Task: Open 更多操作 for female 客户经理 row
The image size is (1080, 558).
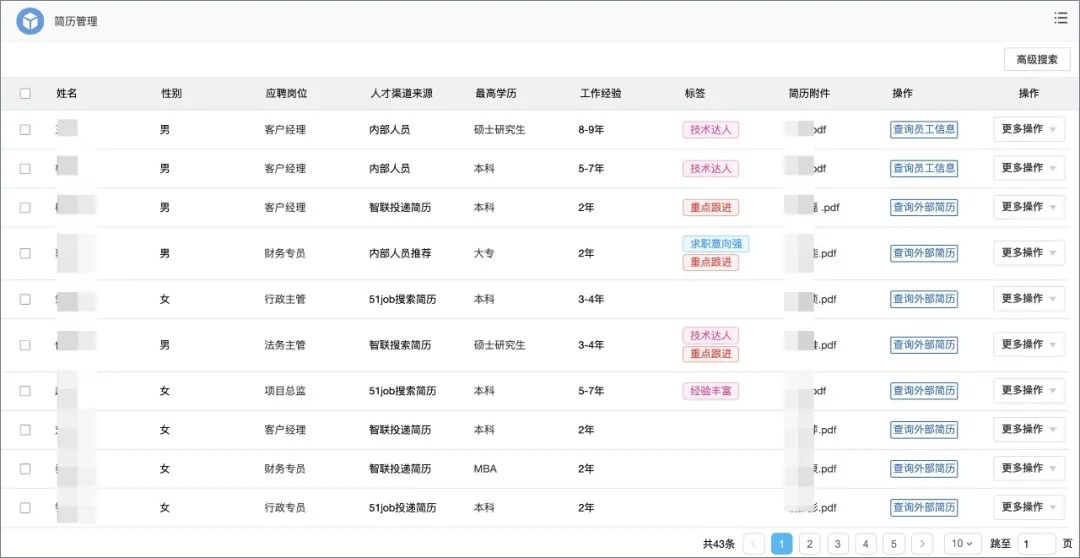Action: 1029,429
